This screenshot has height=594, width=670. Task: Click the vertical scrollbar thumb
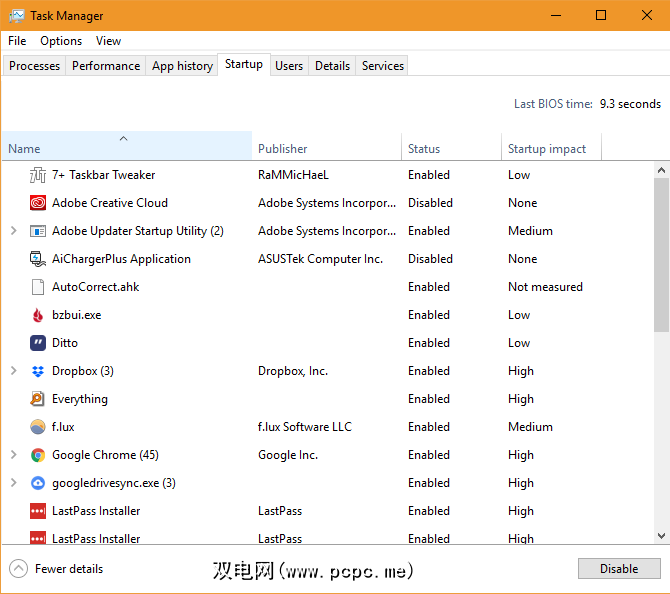pos(661,255)
